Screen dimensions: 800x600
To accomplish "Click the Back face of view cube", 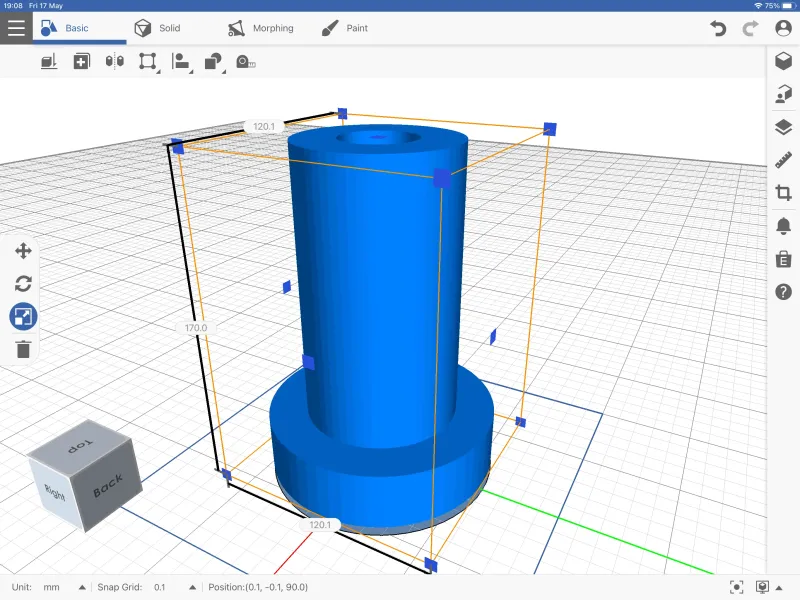I will 107,485.
